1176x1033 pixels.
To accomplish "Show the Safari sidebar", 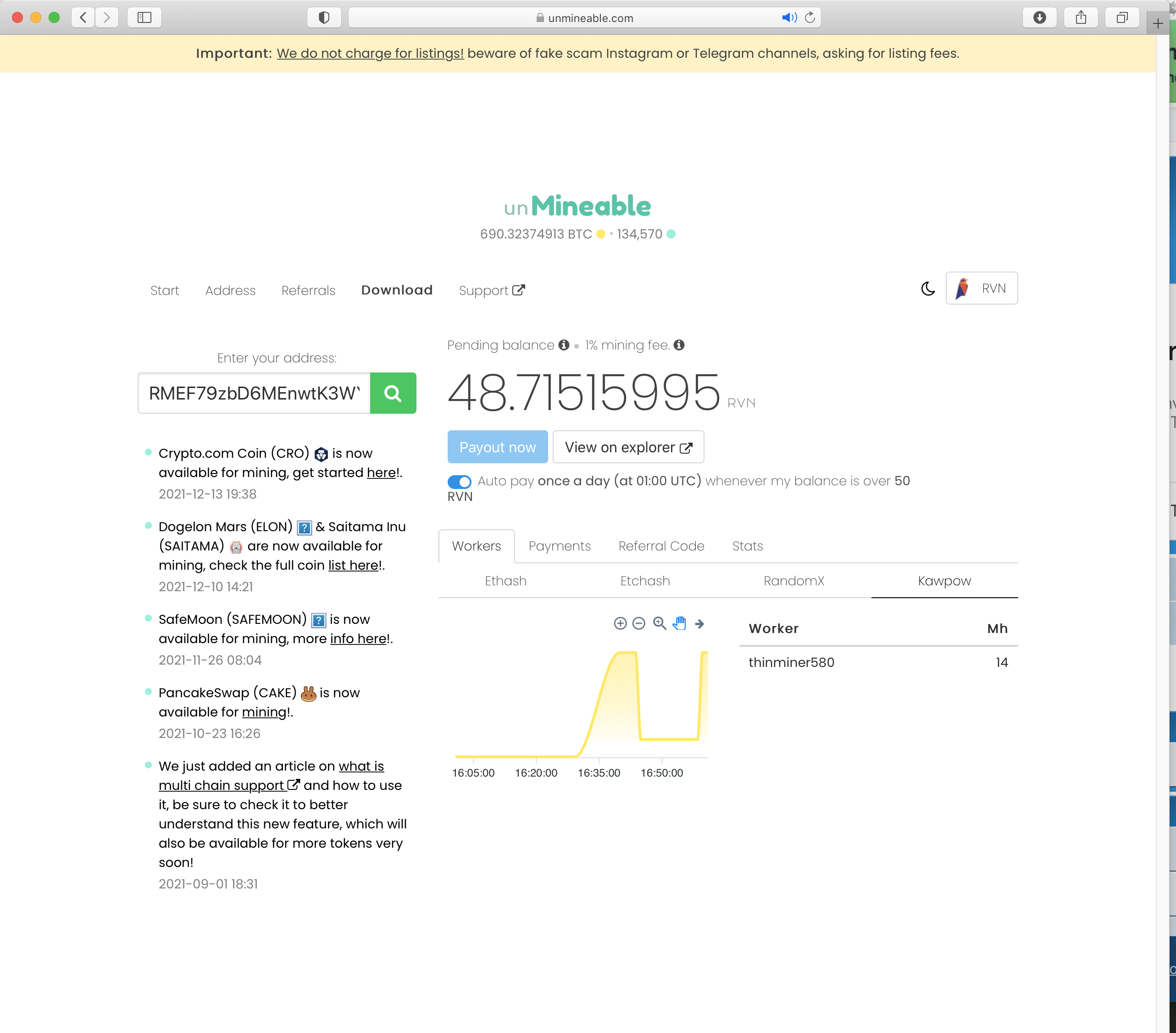I will pyautogui.click(x=144, y=17).
